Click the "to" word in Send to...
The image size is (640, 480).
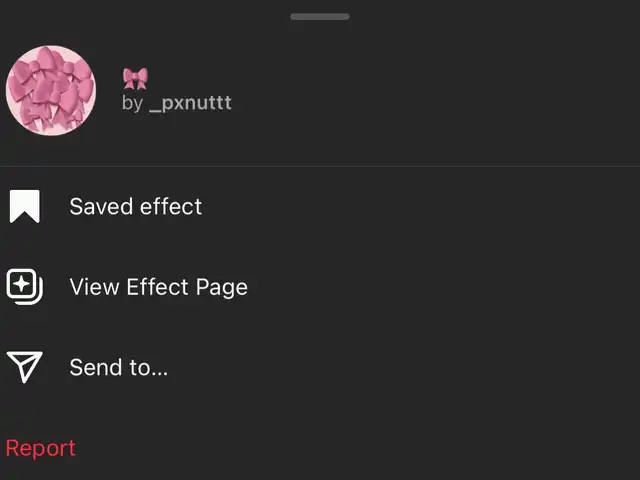tap(140, 367)
